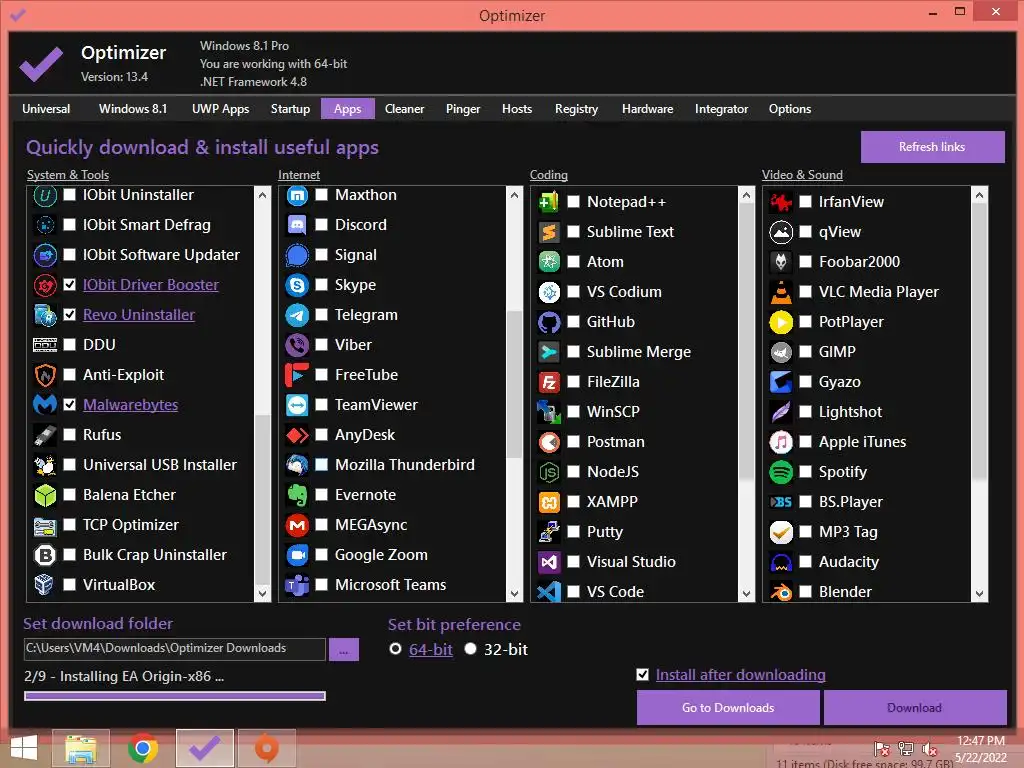Click the Windows Start button
Image resolution: width=1024 pixels, height=768 pixels.
click(x=24, y=748)
